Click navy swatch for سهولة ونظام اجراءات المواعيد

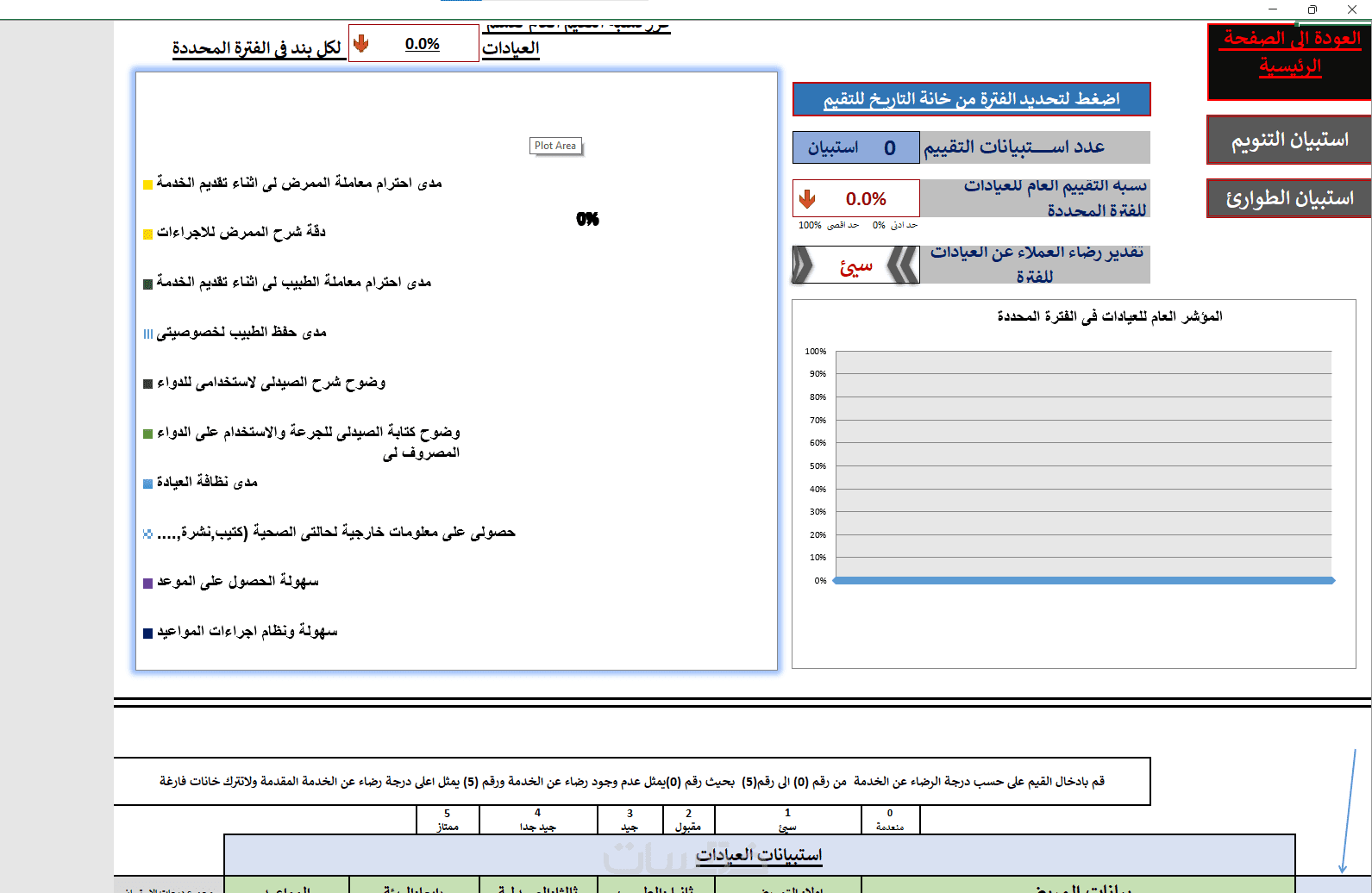(147, 634)
